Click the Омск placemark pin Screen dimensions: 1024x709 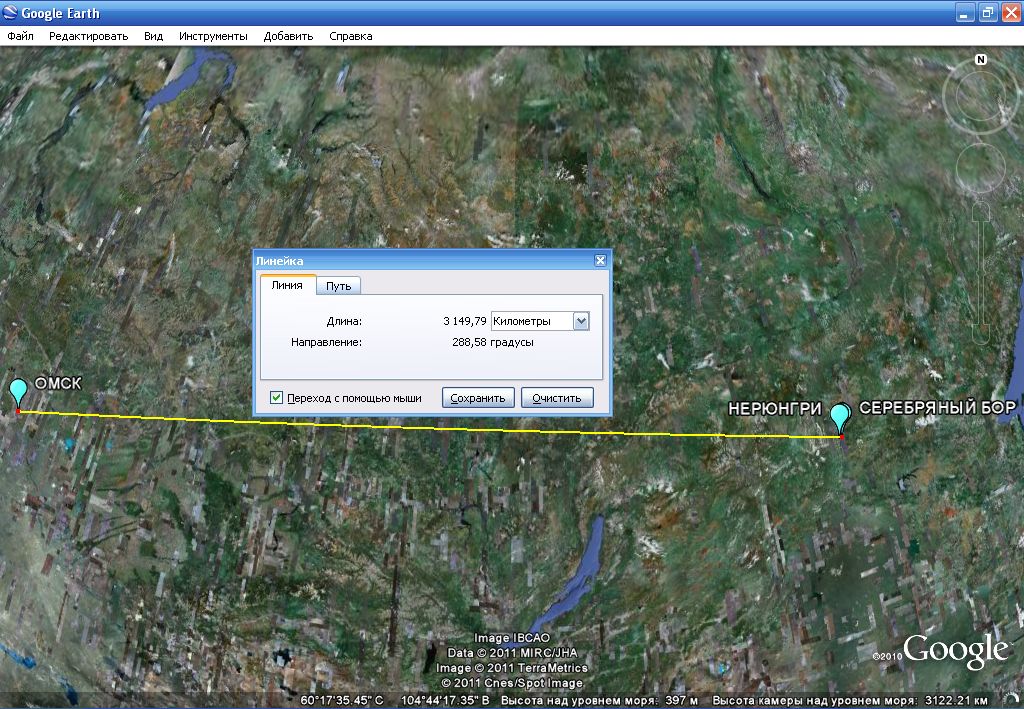(18, 392)
